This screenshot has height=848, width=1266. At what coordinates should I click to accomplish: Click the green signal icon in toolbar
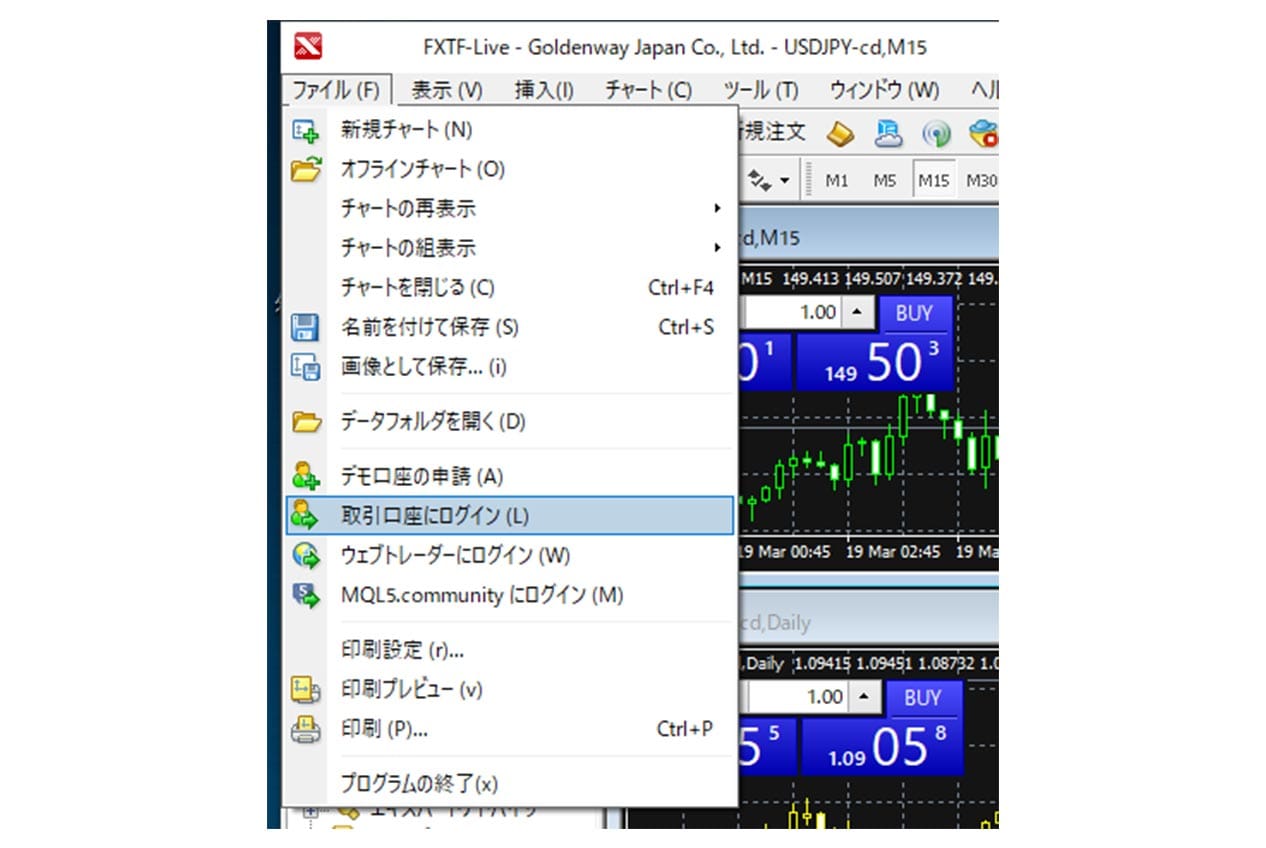pyautogui.click(x=936, y=133)
